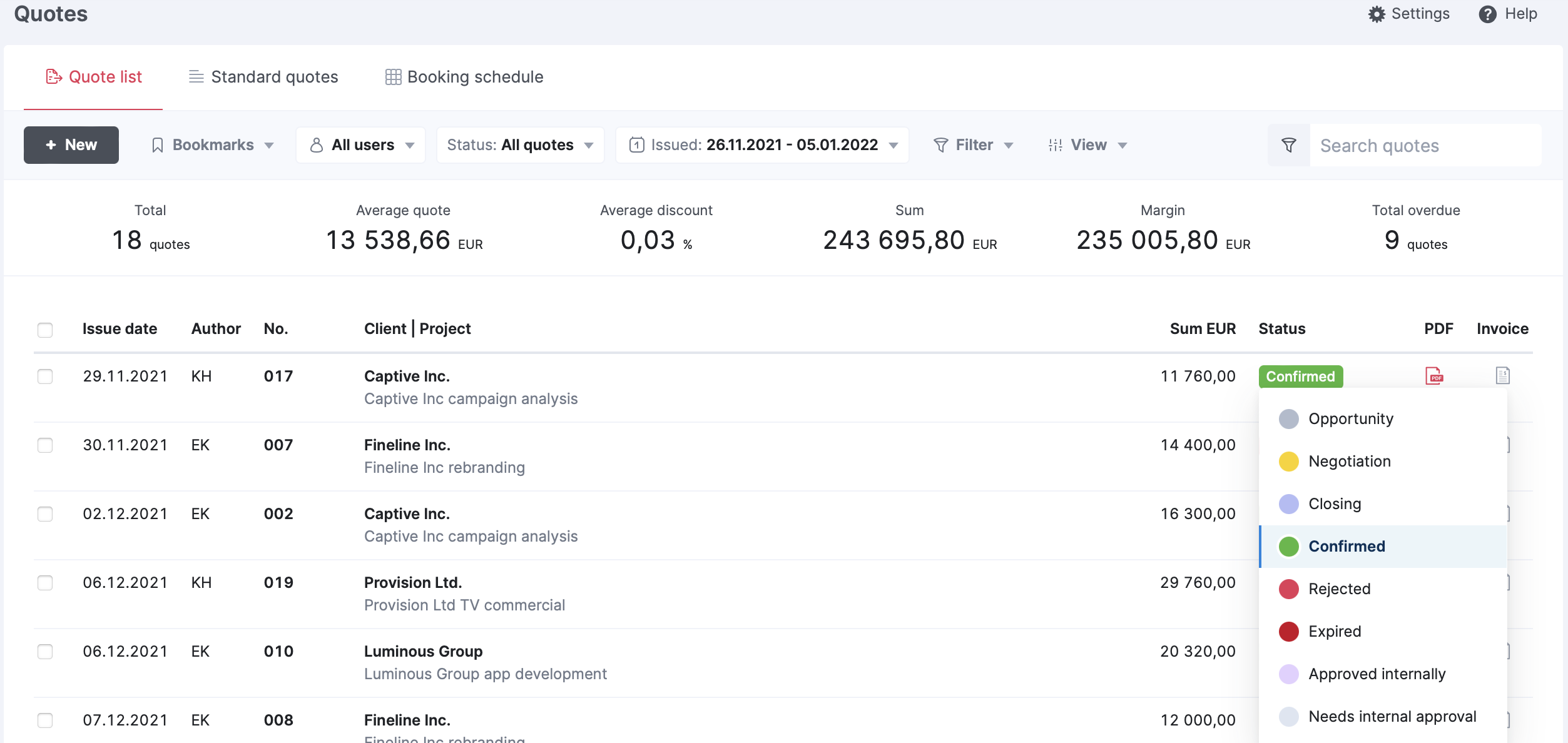Tick the checkbox for quote 010
The image size is (1568, 743).
[x=45, y=652]
